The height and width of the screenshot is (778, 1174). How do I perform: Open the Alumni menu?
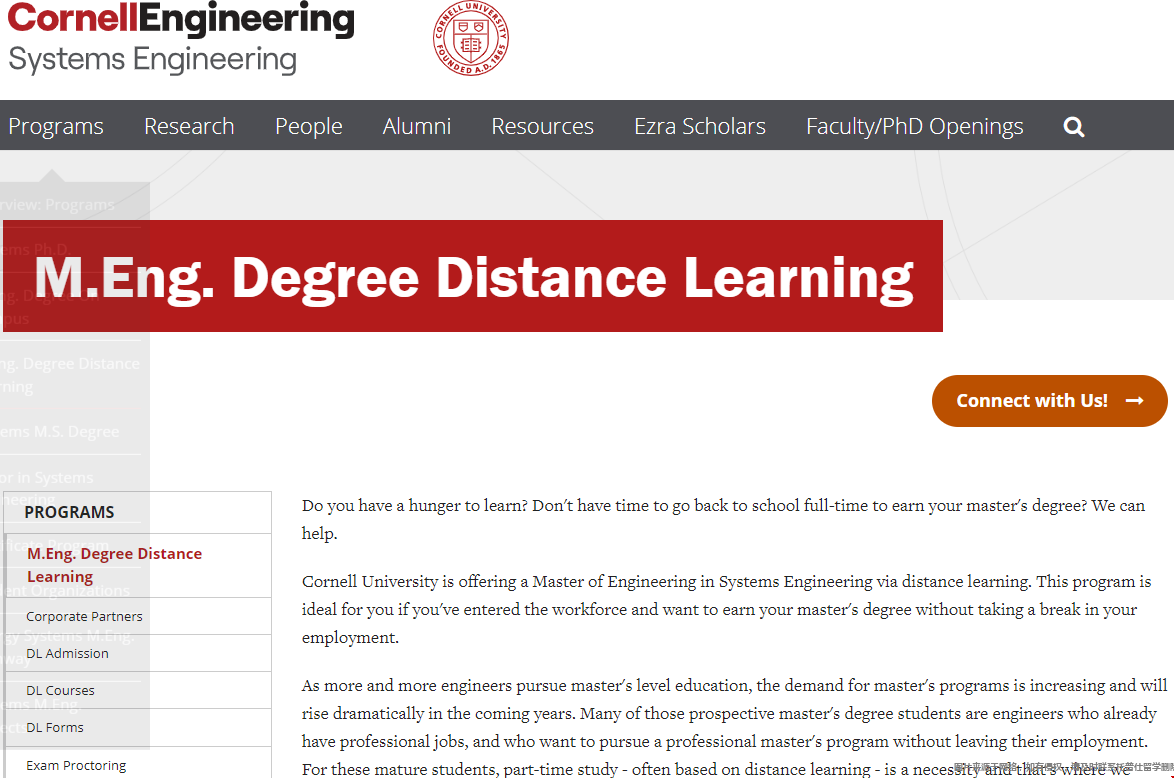[417, 126]
